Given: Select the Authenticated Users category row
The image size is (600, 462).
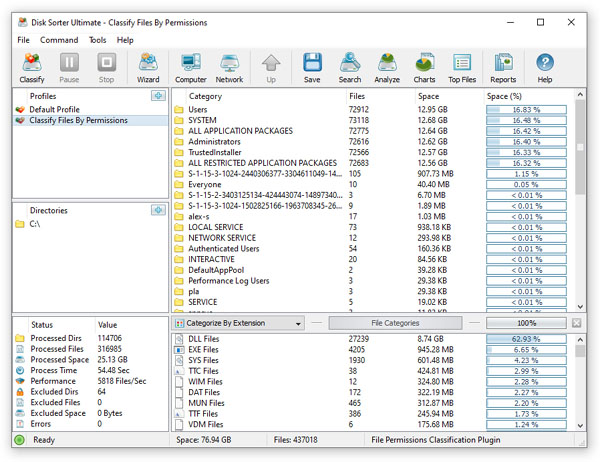Looking at the screenshot, I should (x=373, y=248).
